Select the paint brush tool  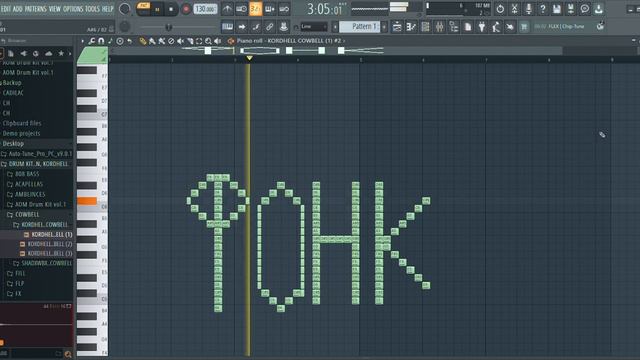[x=152, y=41]
